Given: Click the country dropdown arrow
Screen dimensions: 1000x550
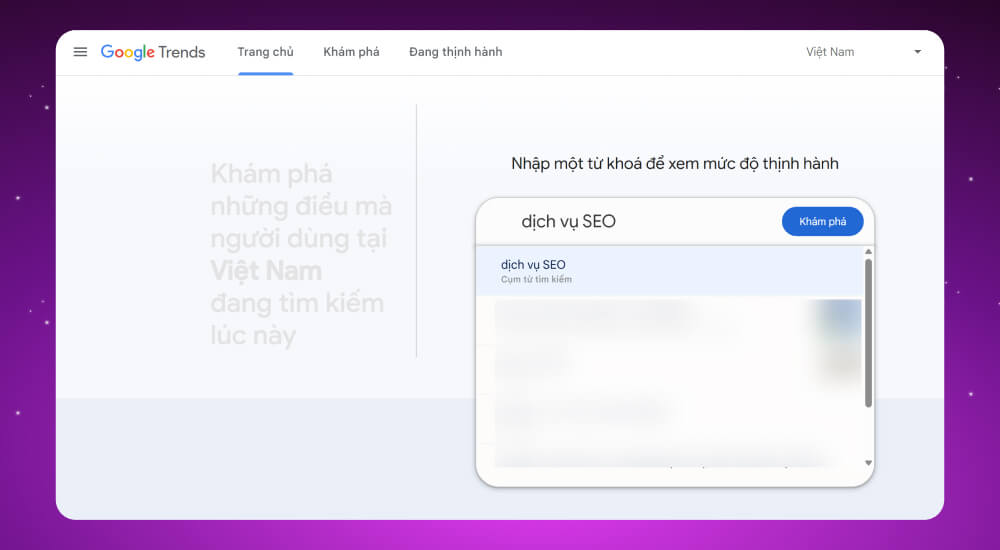Looking at the screenshot, I should tap(918, 52).
